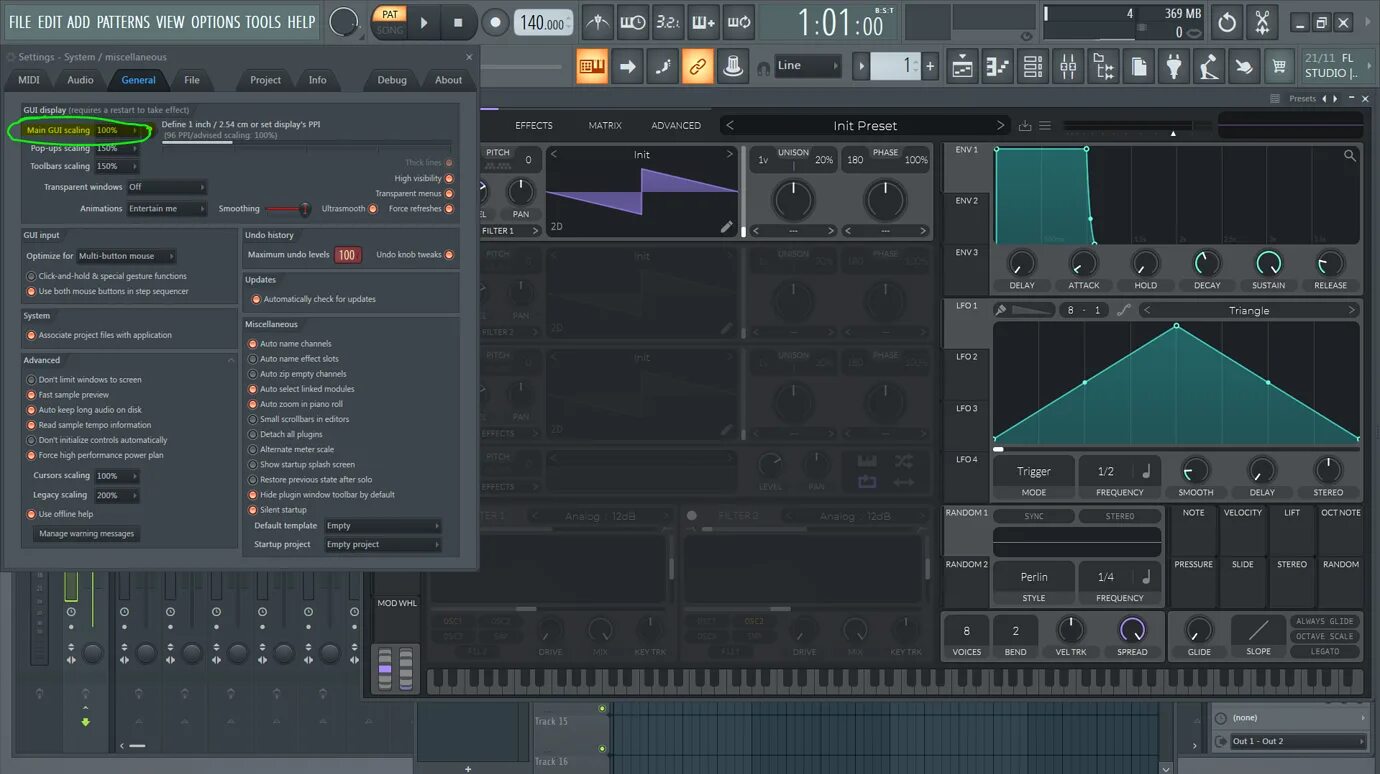This screenshot has width=1380, height=774.
Task: Toggle blend recording overdub icon
Action: tap(704, 22)
